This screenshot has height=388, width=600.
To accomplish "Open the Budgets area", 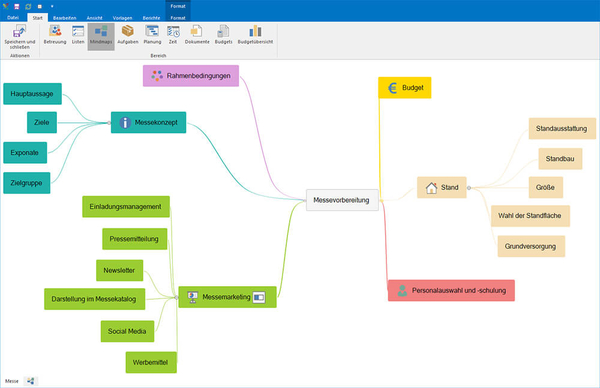I will [223, 35].
